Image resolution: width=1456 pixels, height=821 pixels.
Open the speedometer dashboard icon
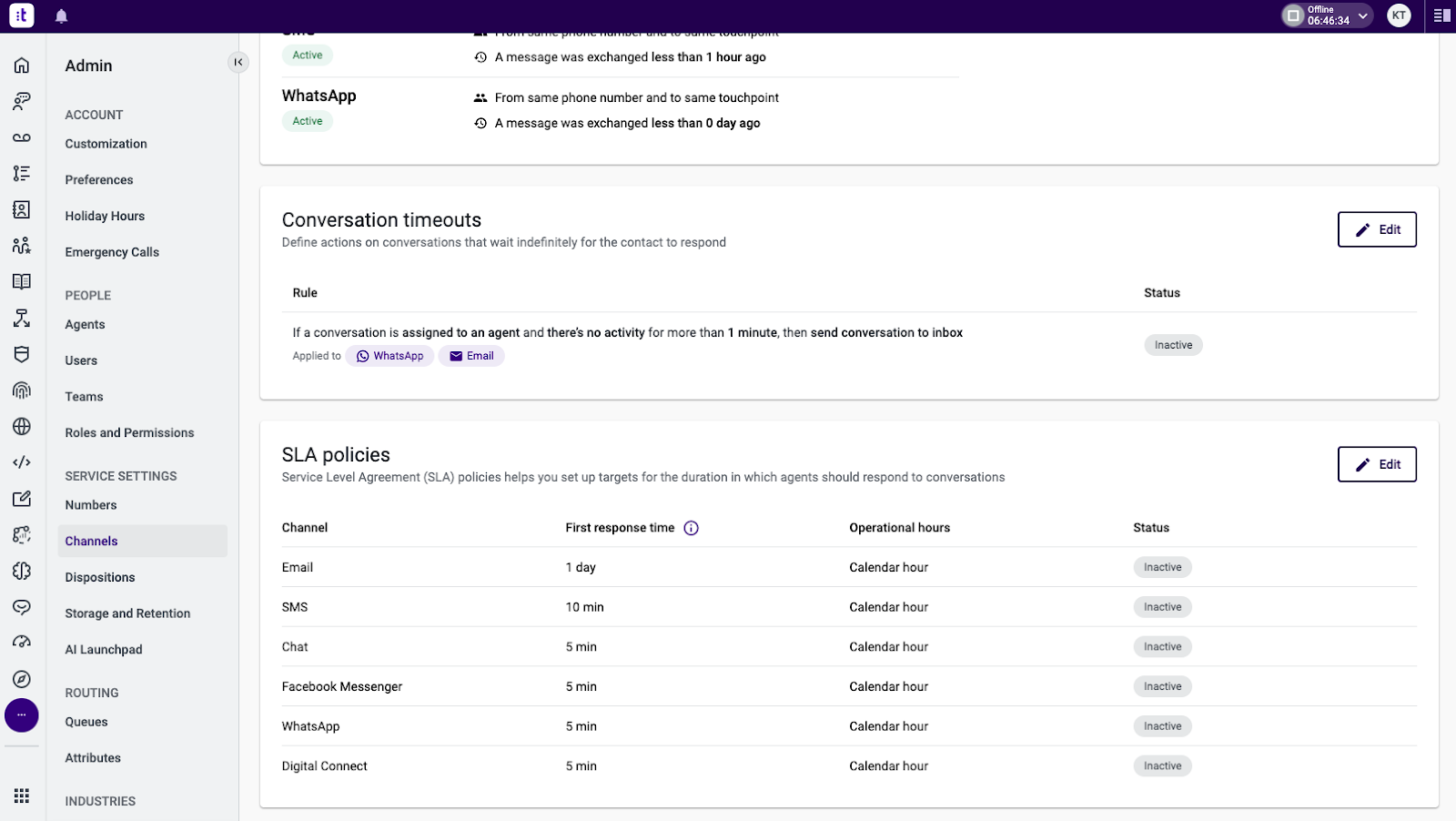click(x=22, y=643)
